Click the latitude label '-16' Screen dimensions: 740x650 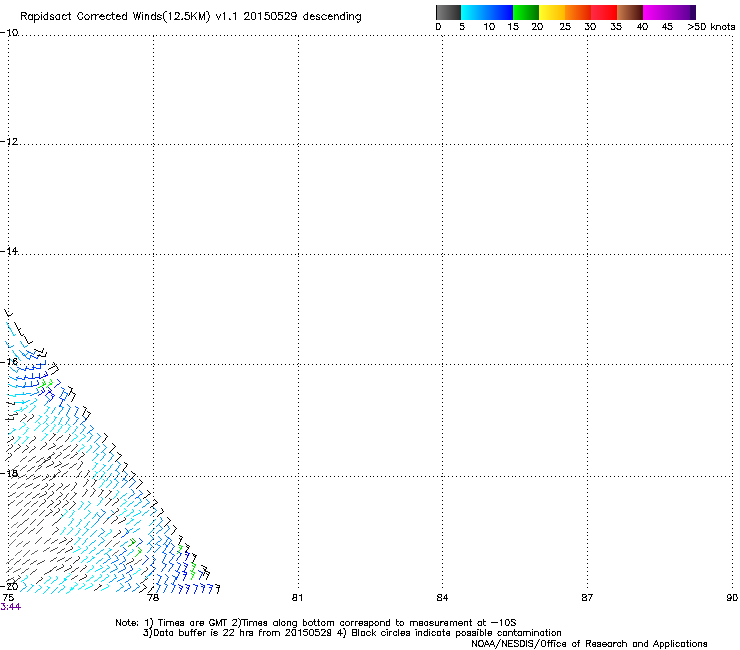tap(9, 362)
